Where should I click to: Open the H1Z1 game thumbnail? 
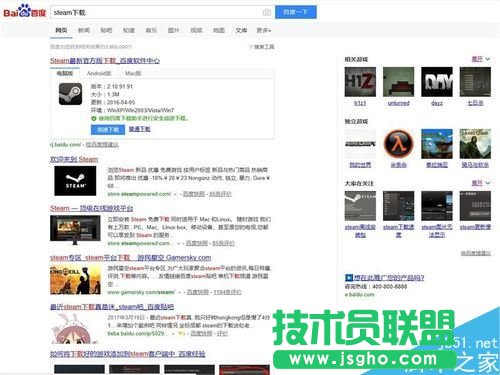(360, 82)
